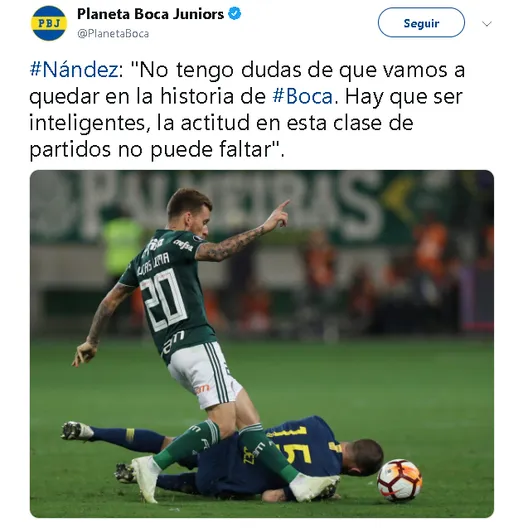Open the #Nández hashtag
This screenshot has height=529, width=523.
[x=74, y=70]
